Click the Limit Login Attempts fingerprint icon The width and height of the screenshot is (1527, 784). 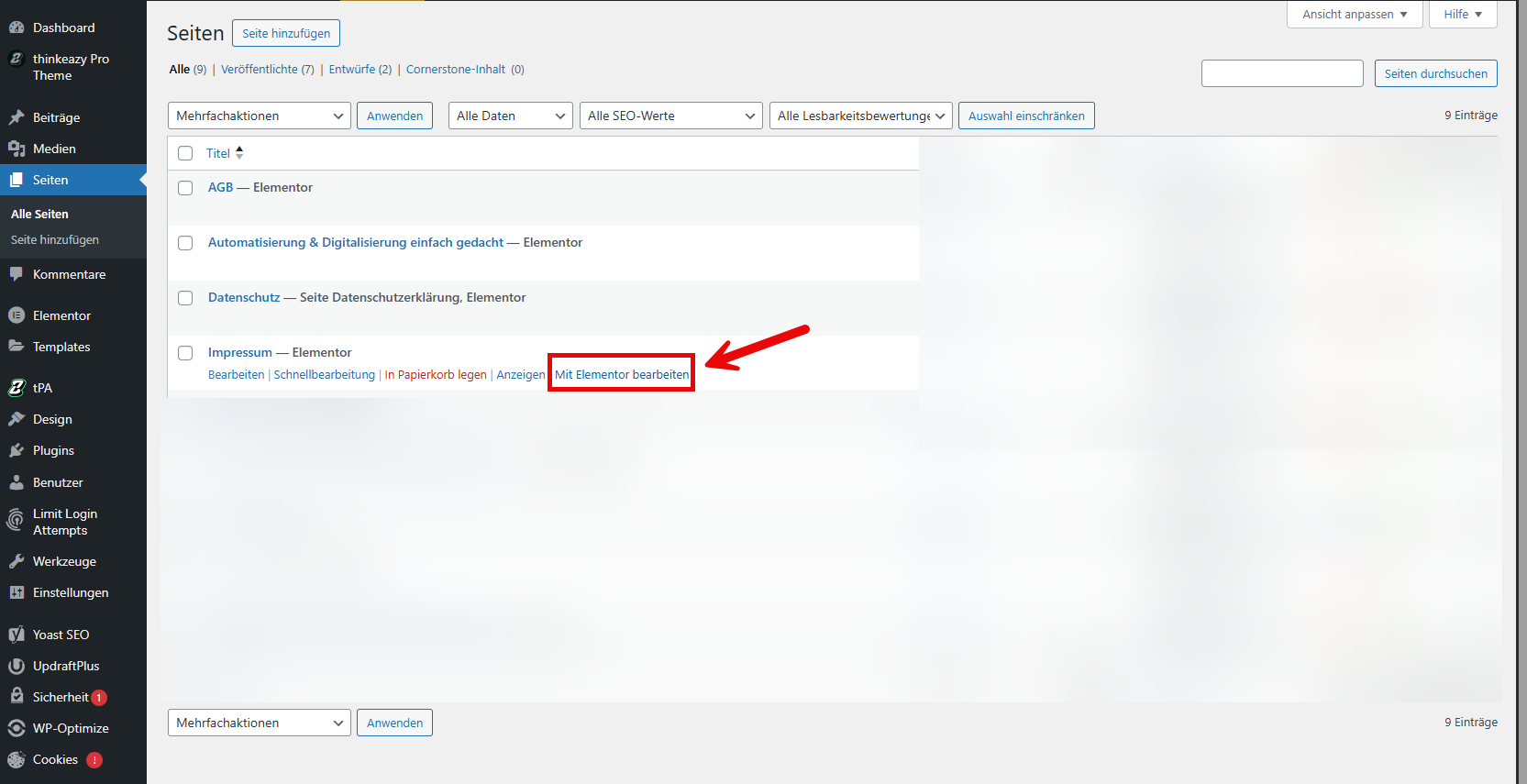[x=17, y=520]
